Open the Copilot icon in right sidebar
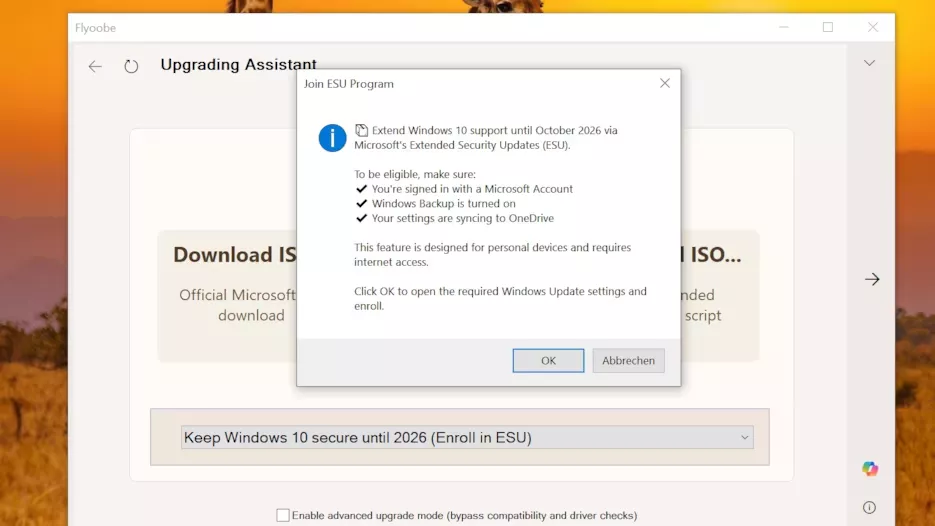 pyautogui.click(x=869, y=468)
